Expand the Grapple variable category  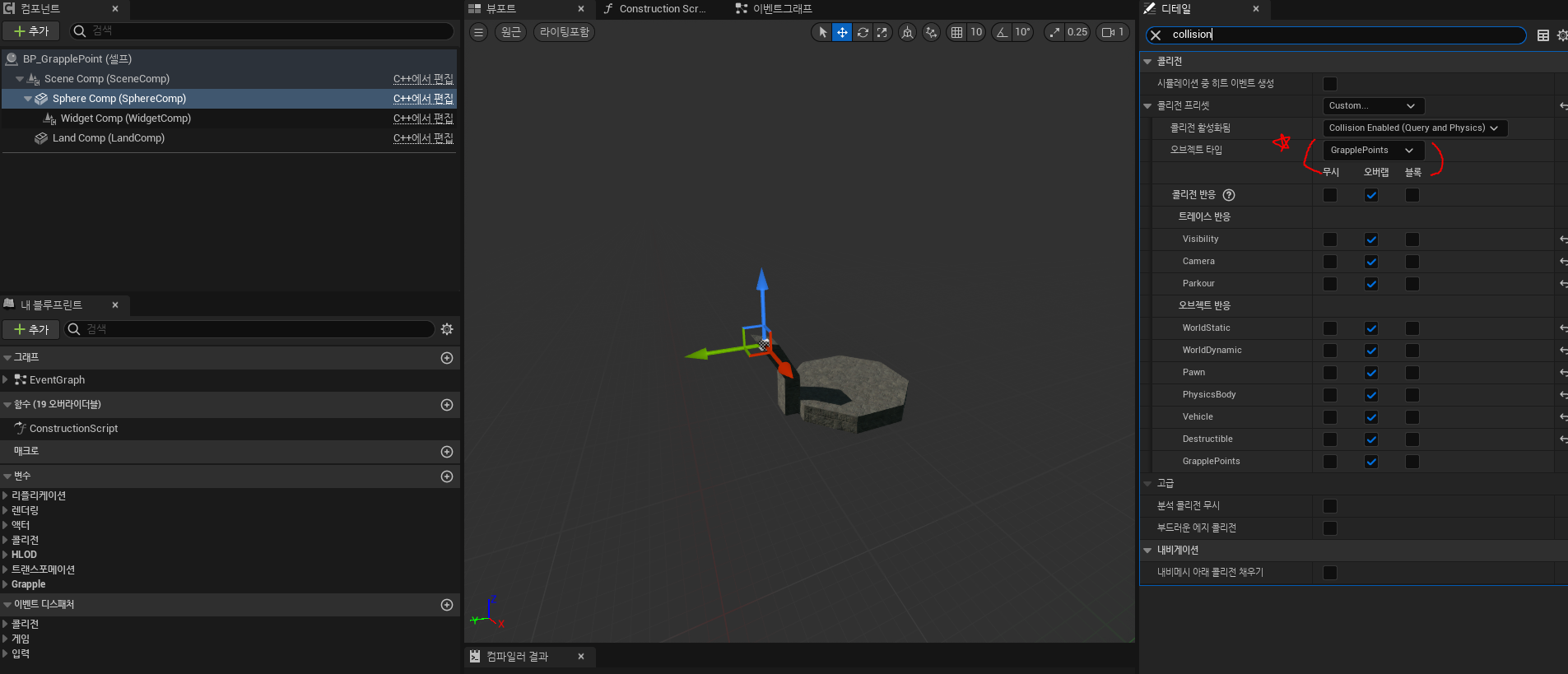5,584
